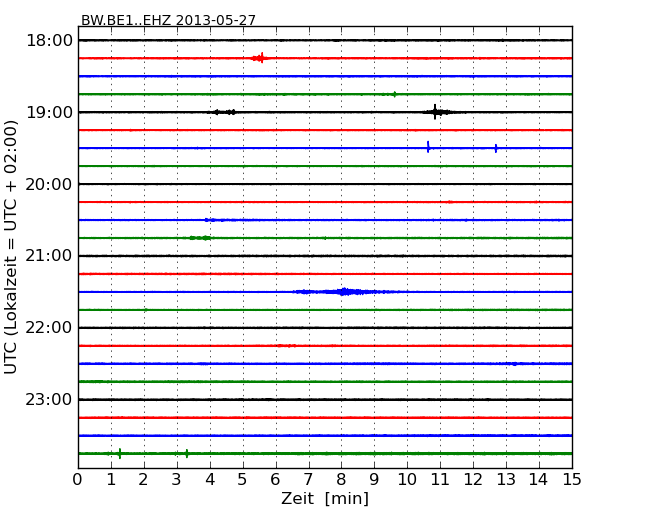Click the plot title BW.BE1..EHZ 2013-05-27
Image resolution: width=650 pixels, height=520 pixels.
click(168, 20)
